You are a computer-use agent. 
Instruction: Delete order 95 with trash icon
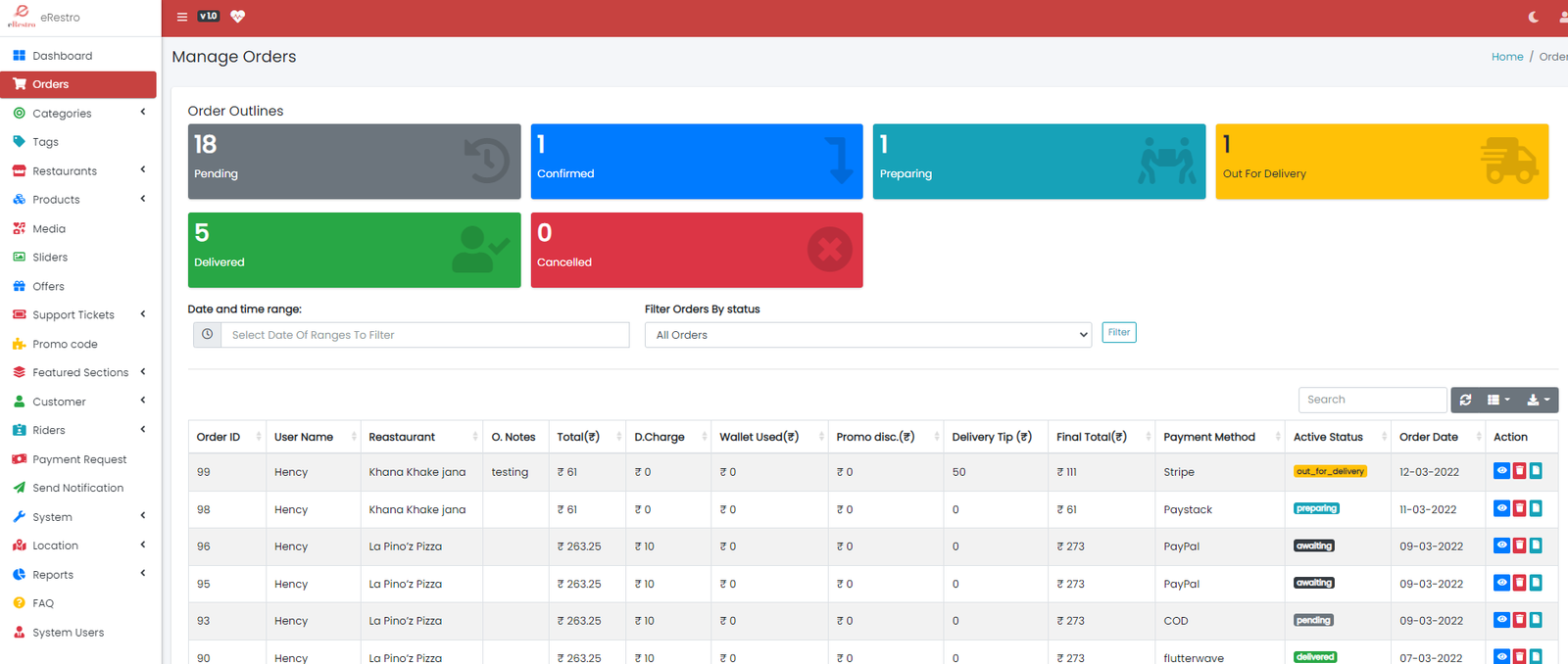click(x=1519, y=583)
